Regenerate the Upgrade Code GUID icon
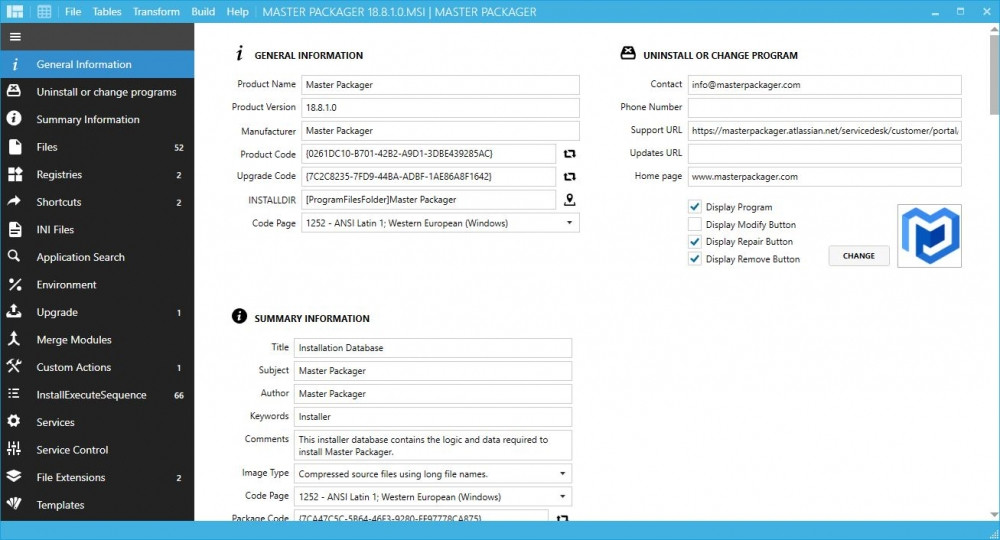Screen dimensions: 1000x540 pyautogui.click(x=570, y=177)
